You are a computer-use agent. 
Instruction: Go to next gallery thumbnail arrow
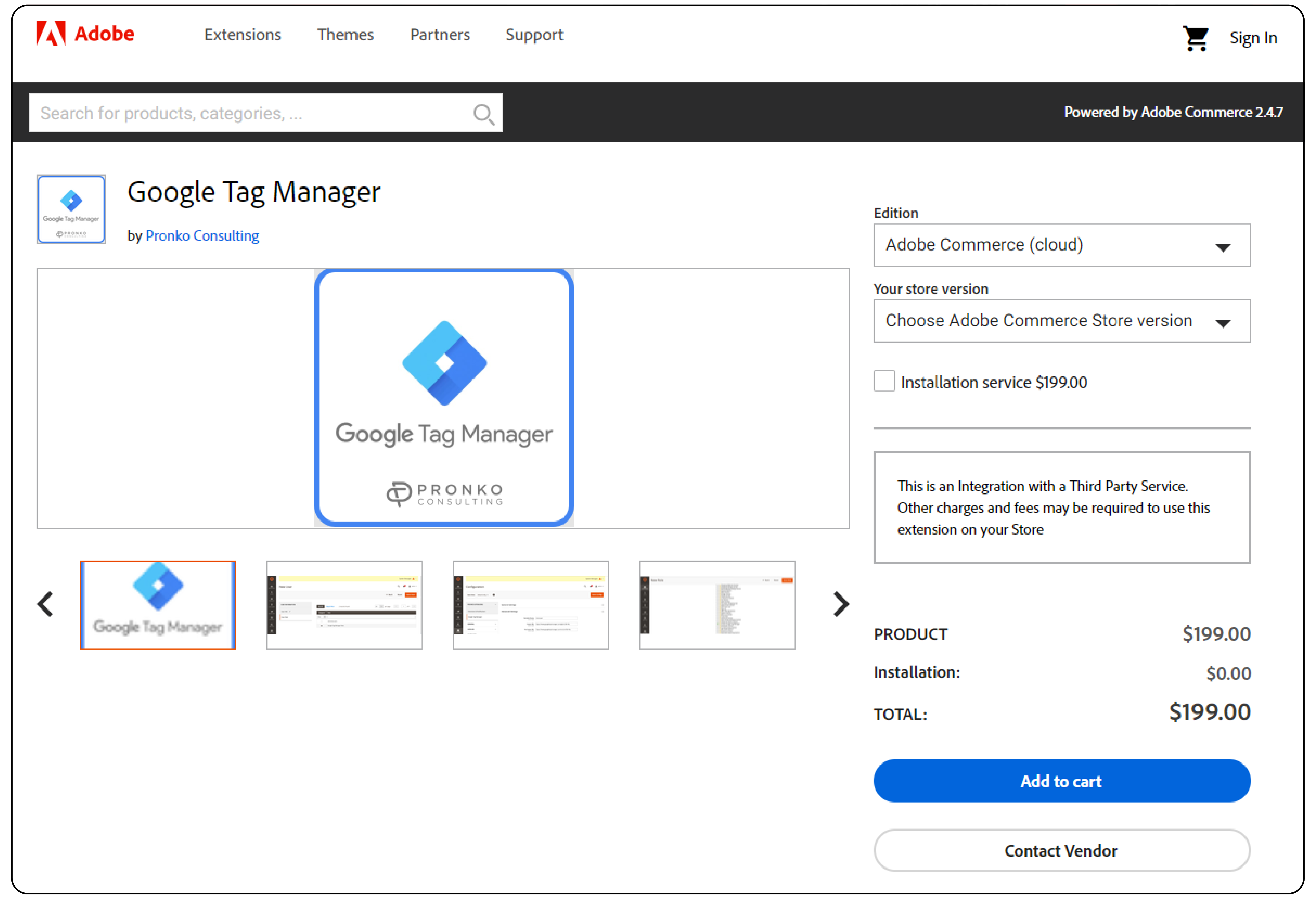point(841,604)
